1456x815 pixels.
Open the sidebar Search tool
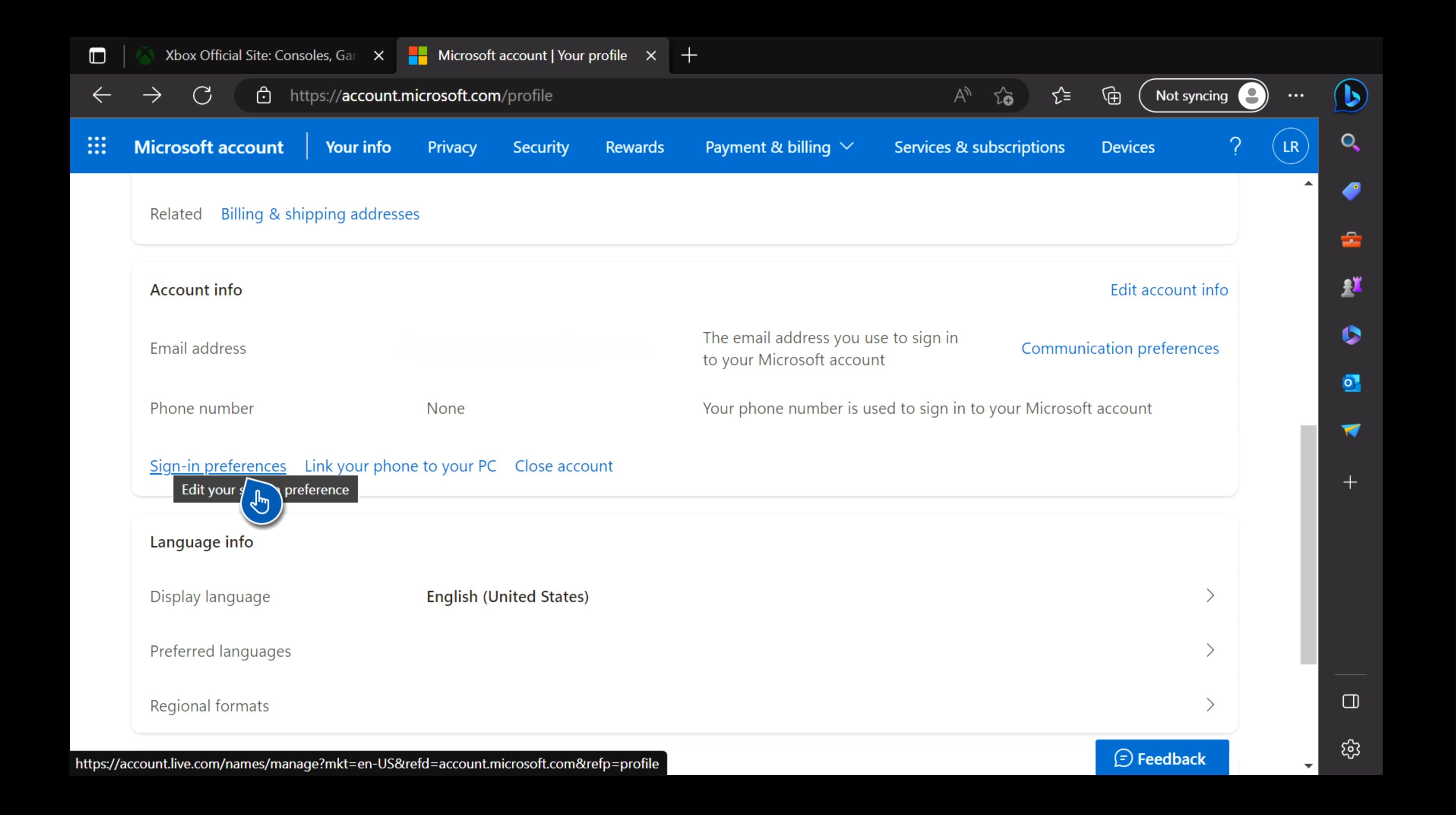click(x=1351, y=143)
